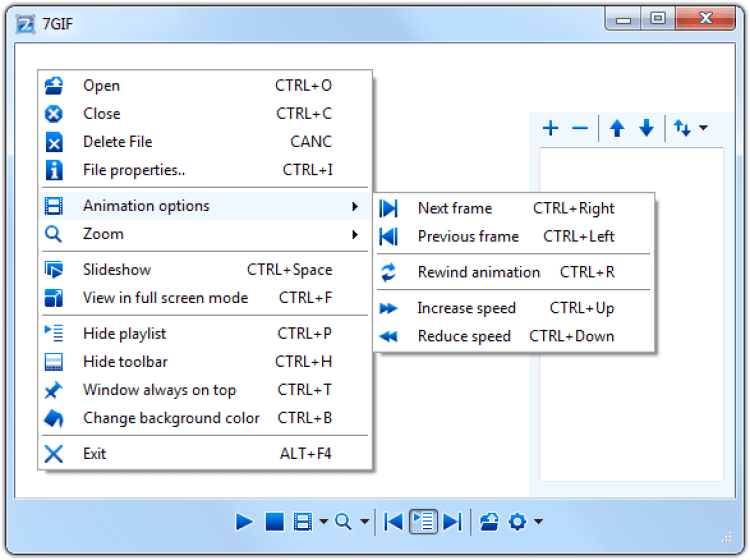Choose Open from the context menu
The width and height of the screenshot is (750, 560).
205,86
